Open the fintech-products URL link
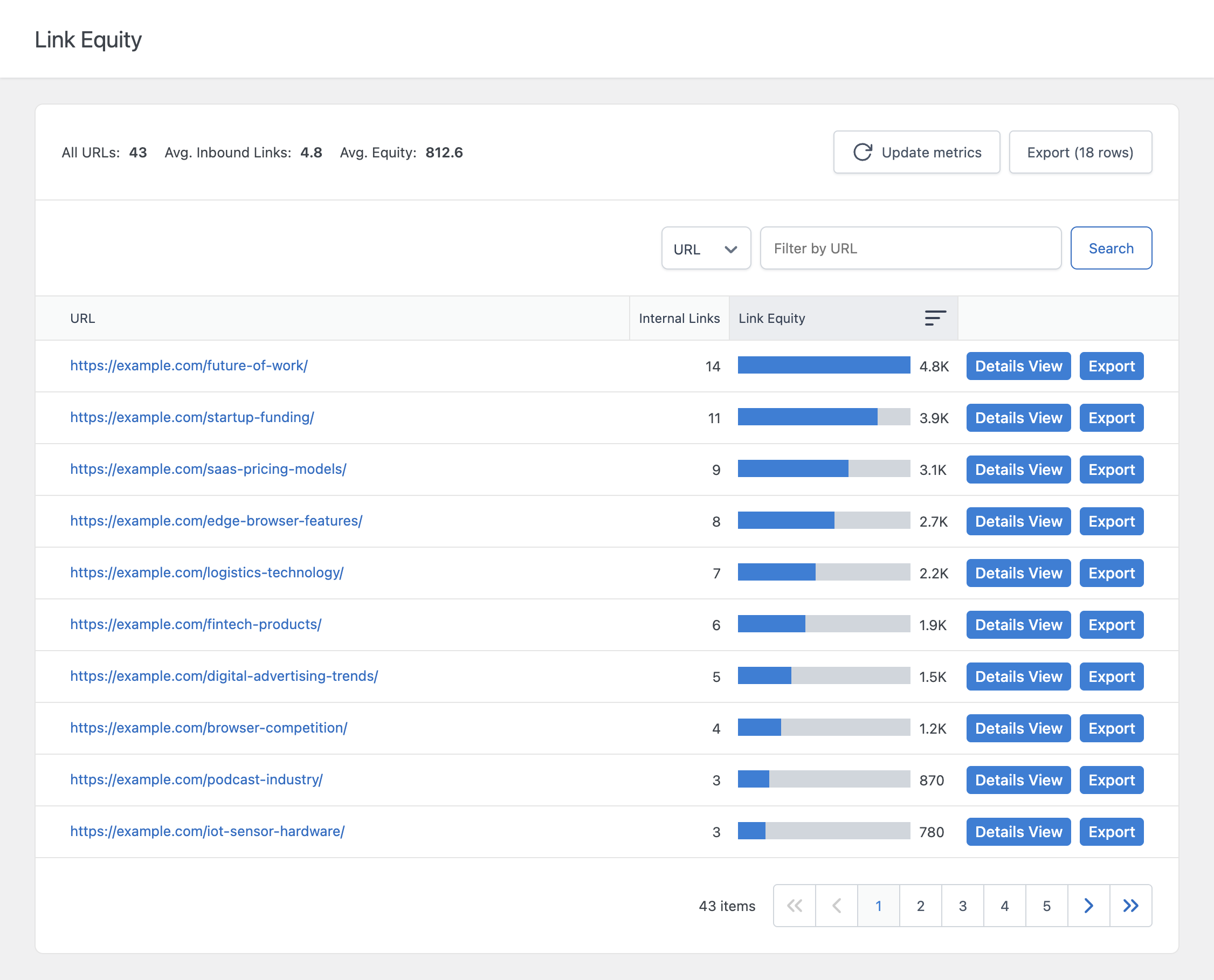The width and height of the screenshot is (1214, 980). (196, 625)
